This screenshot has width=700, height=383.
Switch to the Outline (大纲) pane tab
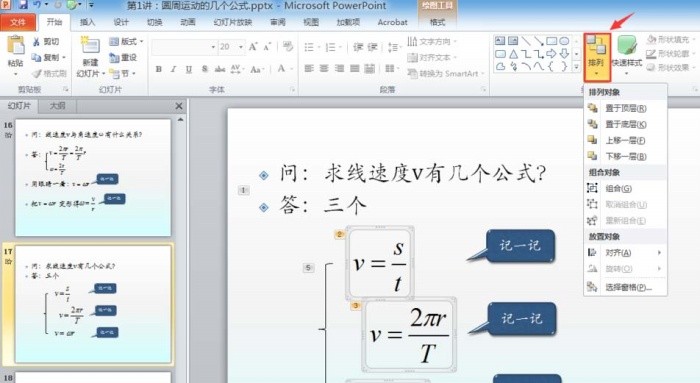point(58,106)
